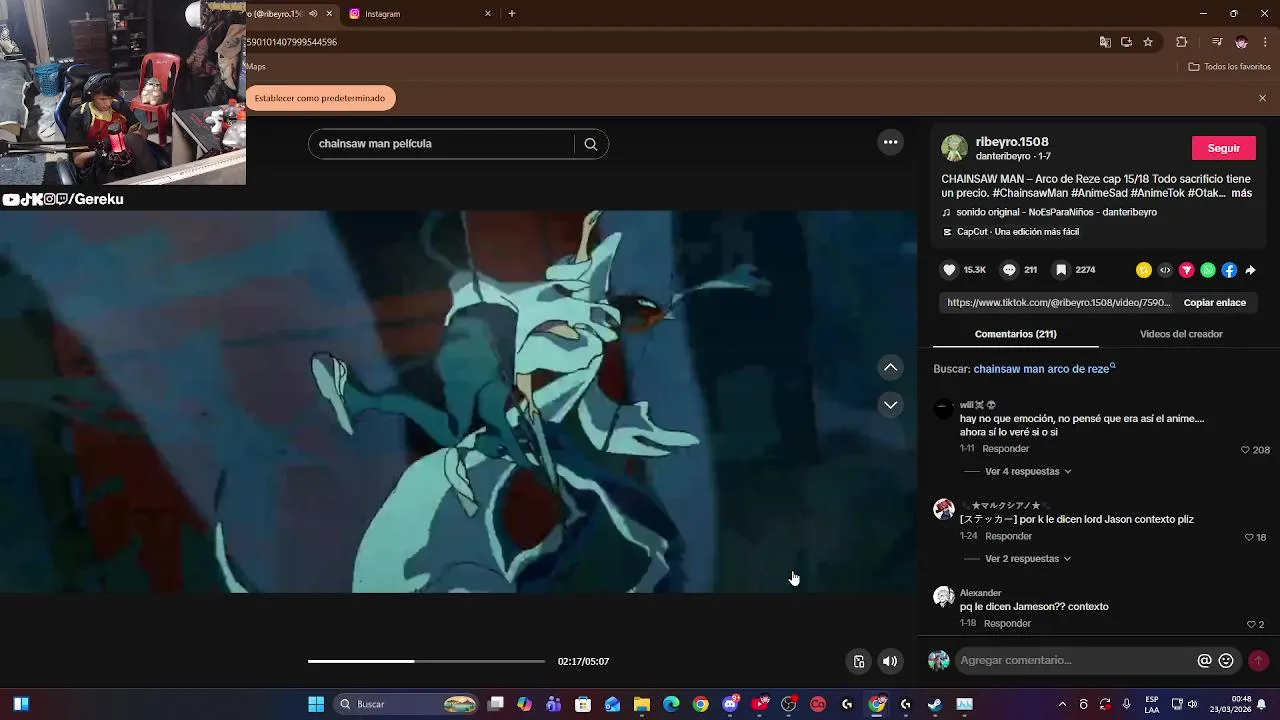This screenshot has width=1280, height=720.
Task: Open the three-dot video options menu
Action: point(890,142)
